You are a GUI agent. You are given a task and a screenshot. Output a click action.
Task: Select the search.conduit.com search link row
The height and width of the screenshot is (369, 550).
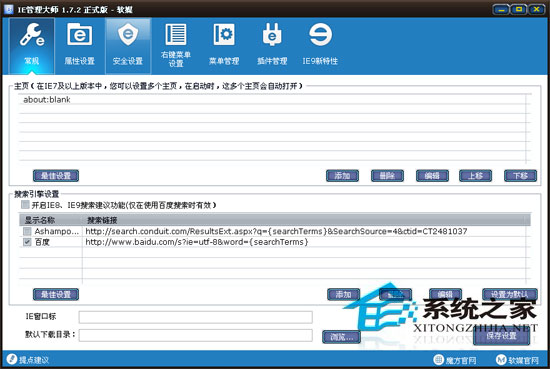[276, 232]
